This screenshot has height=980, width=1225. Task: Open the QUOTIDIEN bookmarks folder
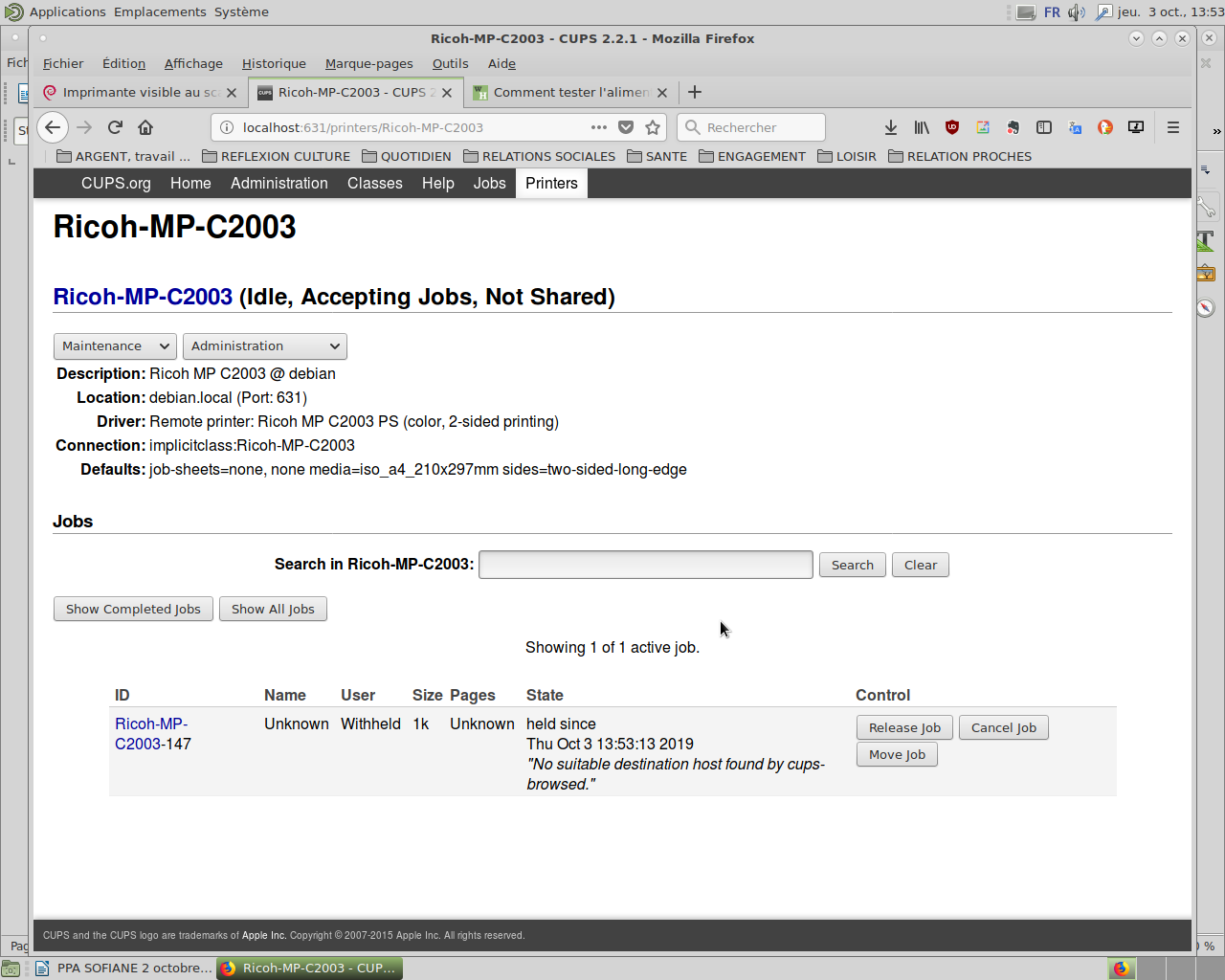pyautogui.click(x=407, y=156)
